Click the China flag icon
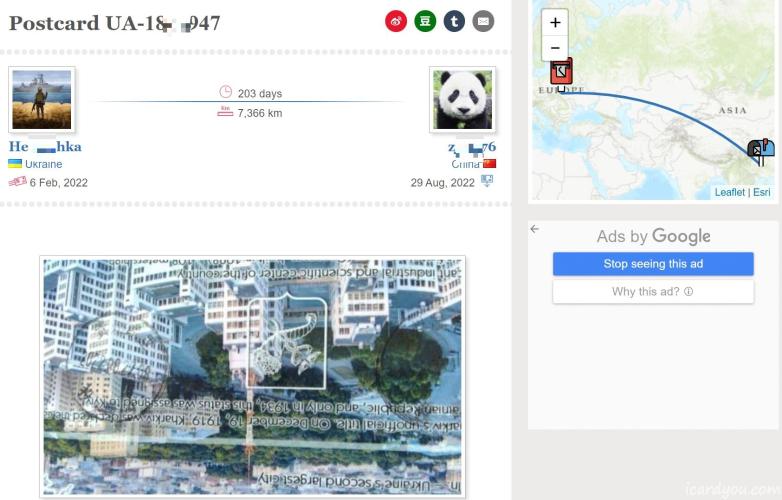782x500 pixels. coord(489,164)
